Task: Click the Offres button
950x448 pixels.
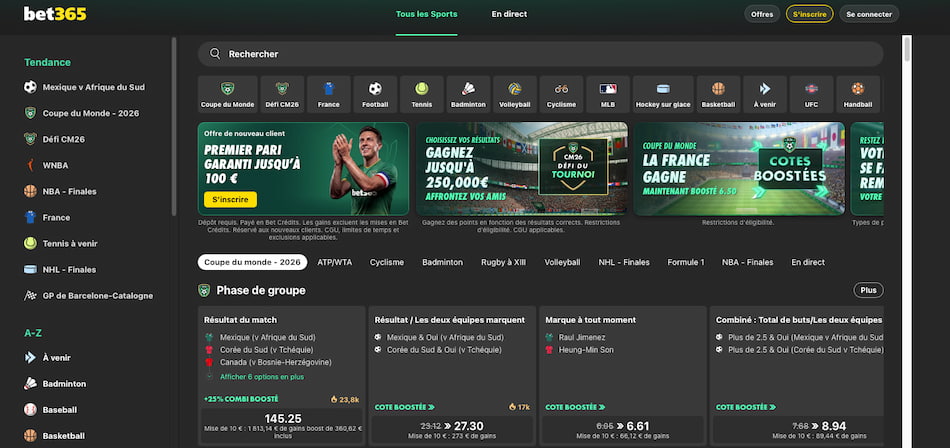Action: click(762, 14)
